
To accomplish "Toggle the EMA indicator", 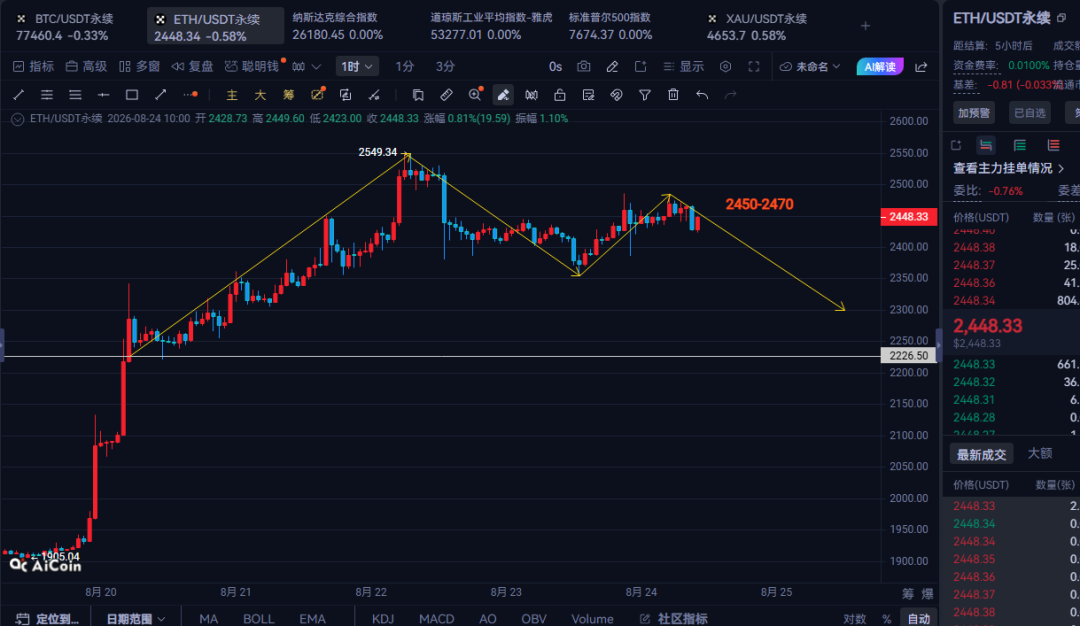I will (312, 618).
